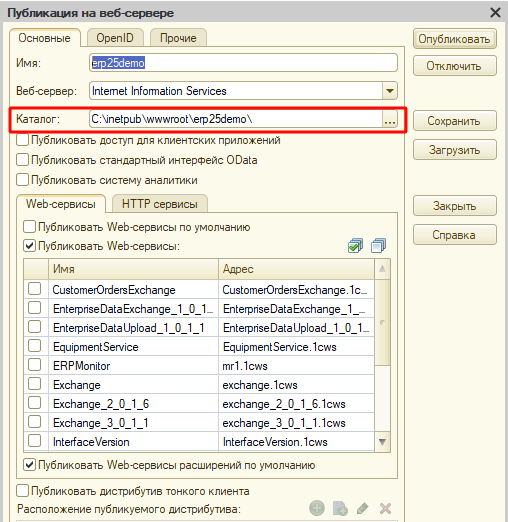Click scrollbar up arrow in services table

tap(382, 269)
